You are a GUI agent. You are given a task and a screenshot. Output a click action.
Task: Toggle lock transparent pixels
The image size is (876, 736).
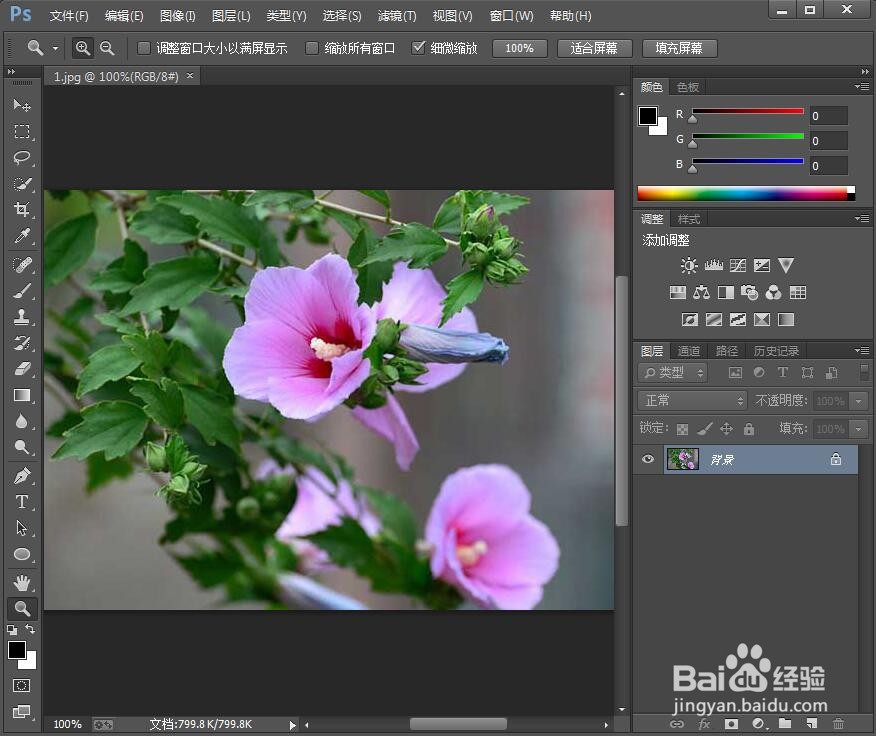(682, 429)
